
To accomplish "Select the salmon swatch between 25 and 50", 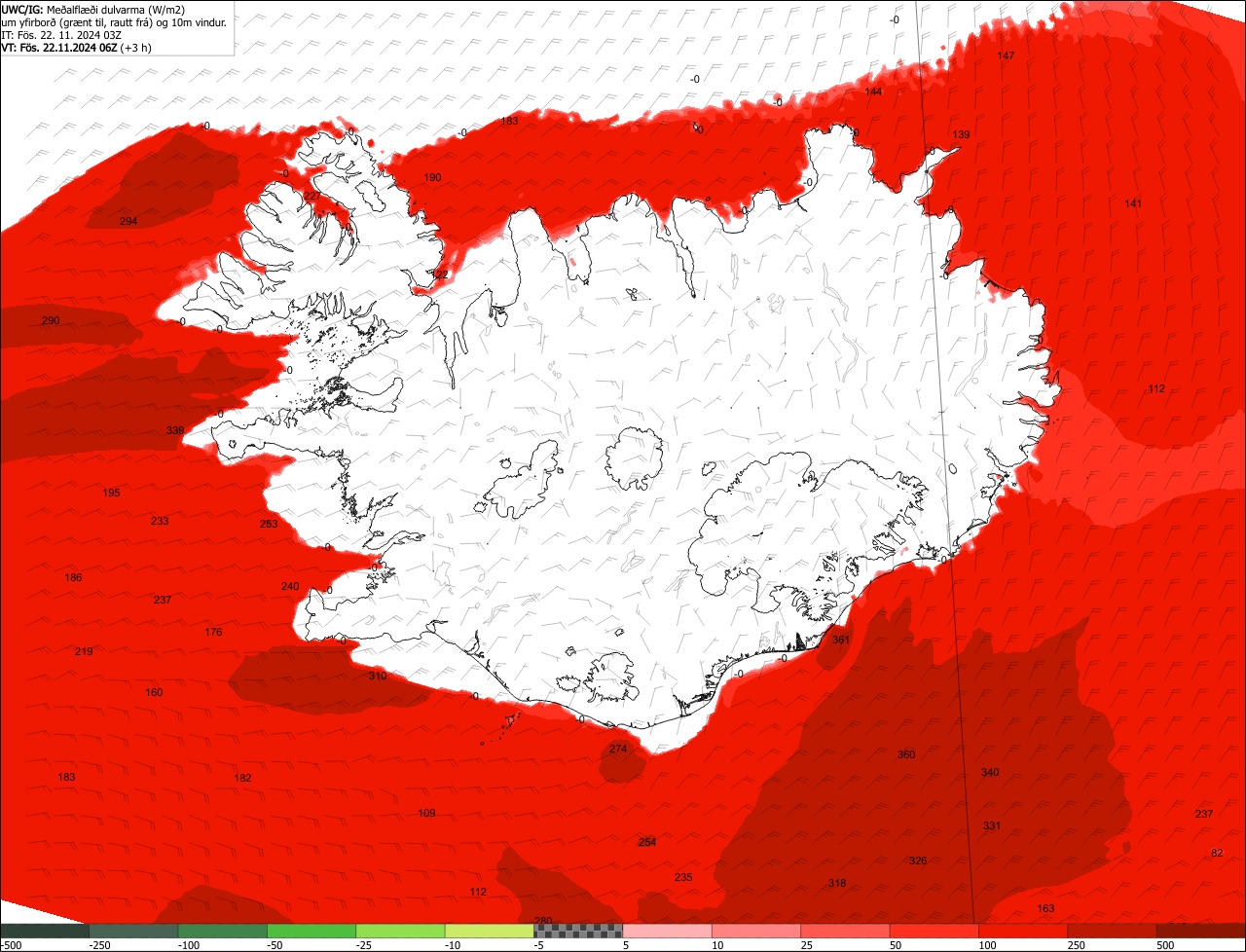I will [845, 931].
